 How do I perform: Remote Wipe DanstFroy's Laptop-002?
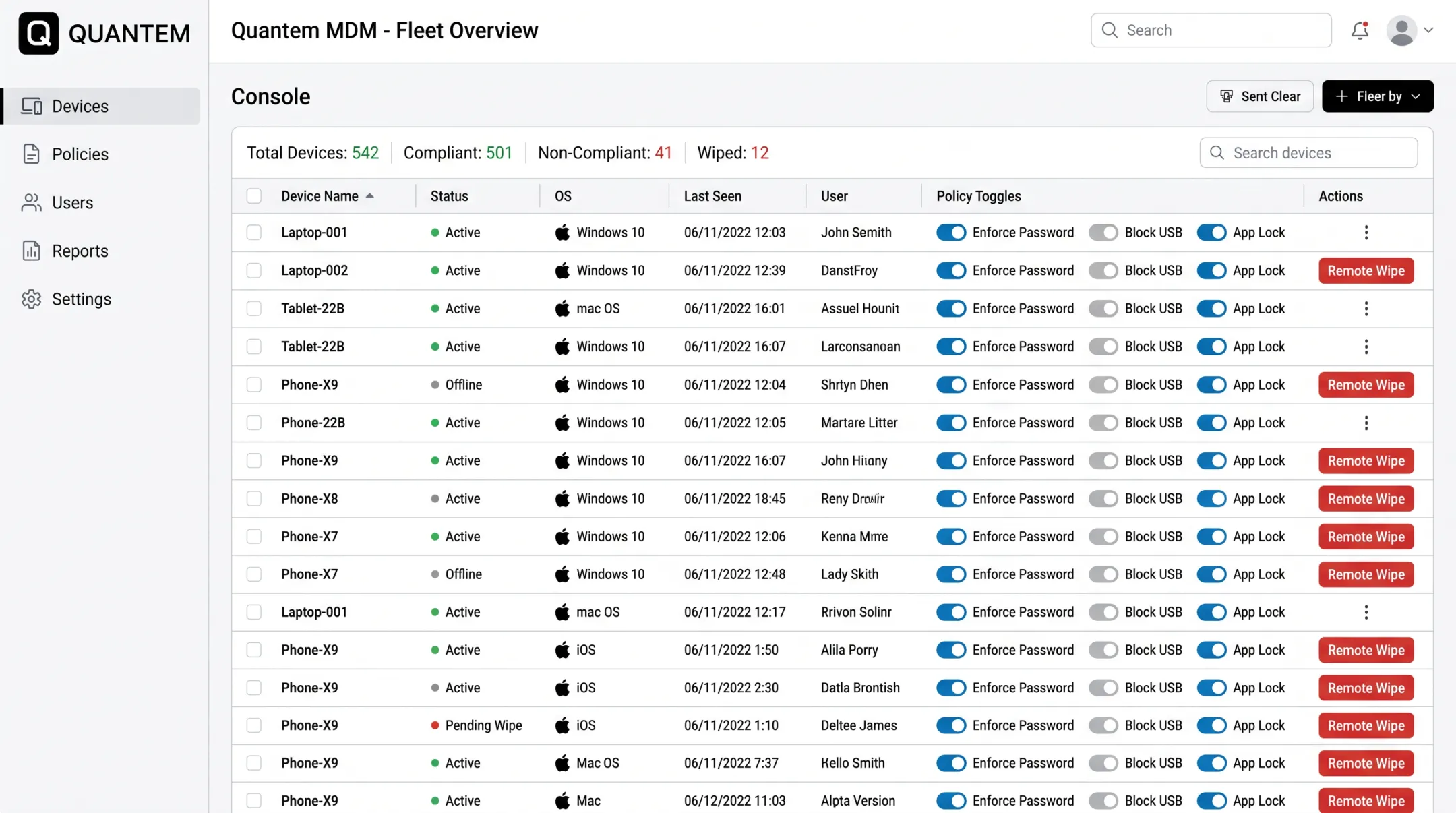(1366, 270)
